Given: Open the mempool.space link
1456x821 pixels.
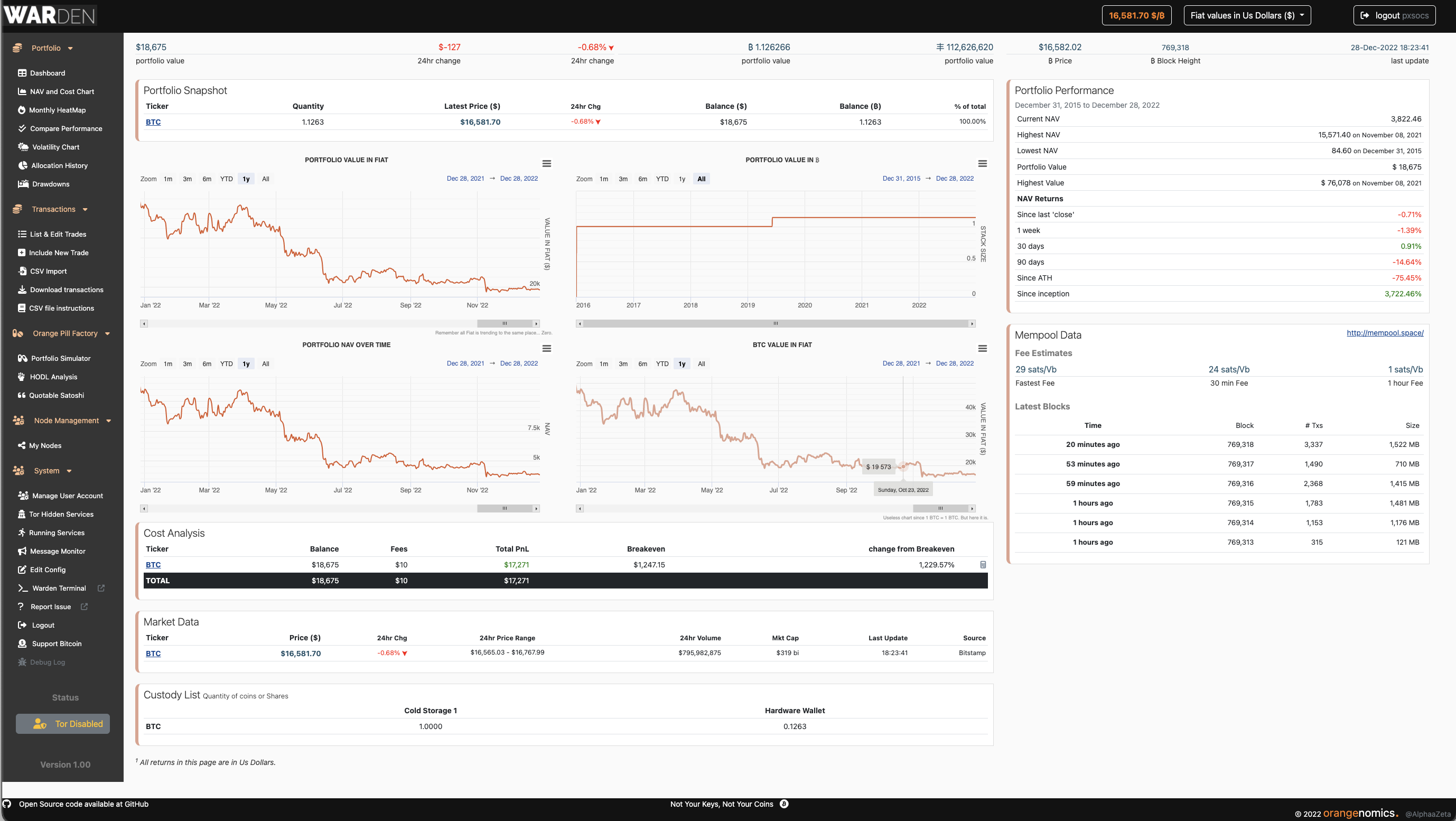Looking at the screenshot, I should pyautogui.click(x=1384, y=333).
